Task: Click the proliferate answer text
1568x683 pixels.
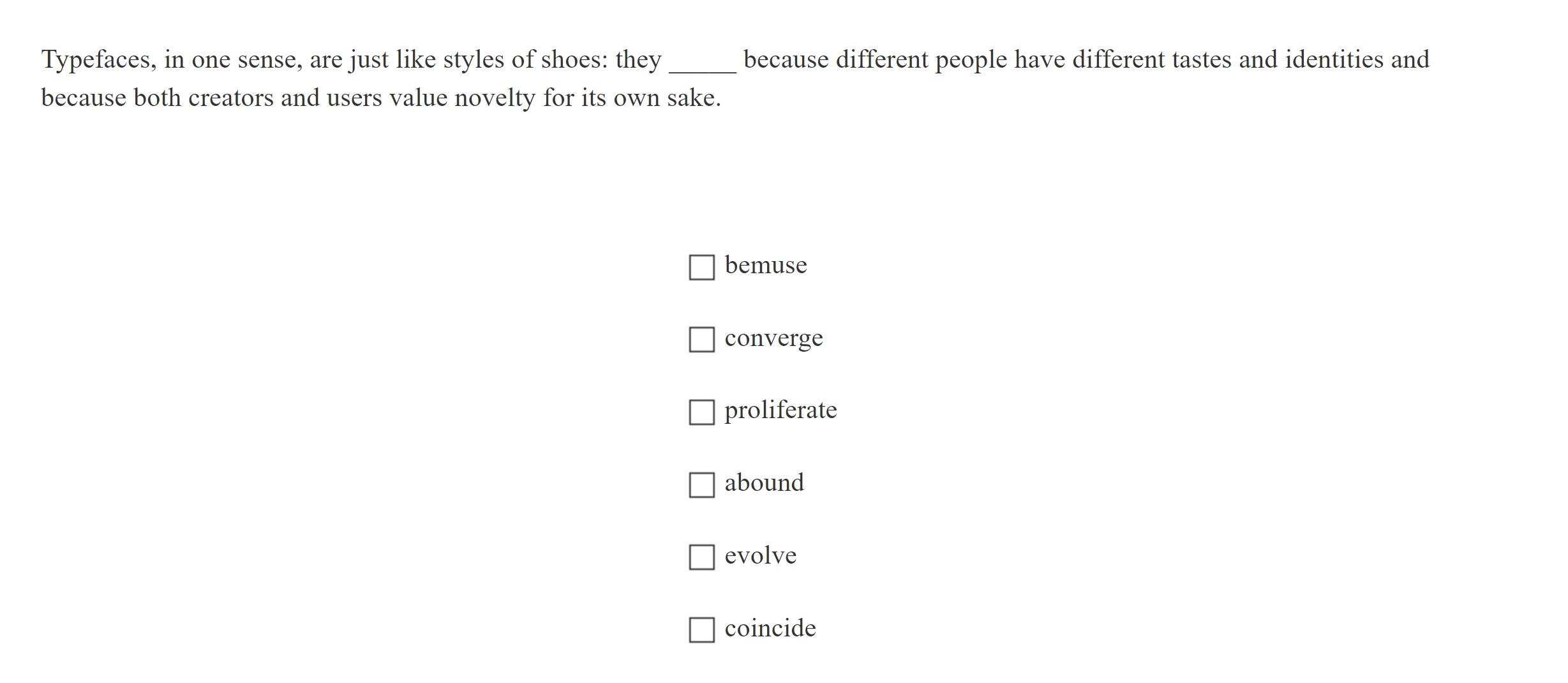Action: (x=780, y=410)
